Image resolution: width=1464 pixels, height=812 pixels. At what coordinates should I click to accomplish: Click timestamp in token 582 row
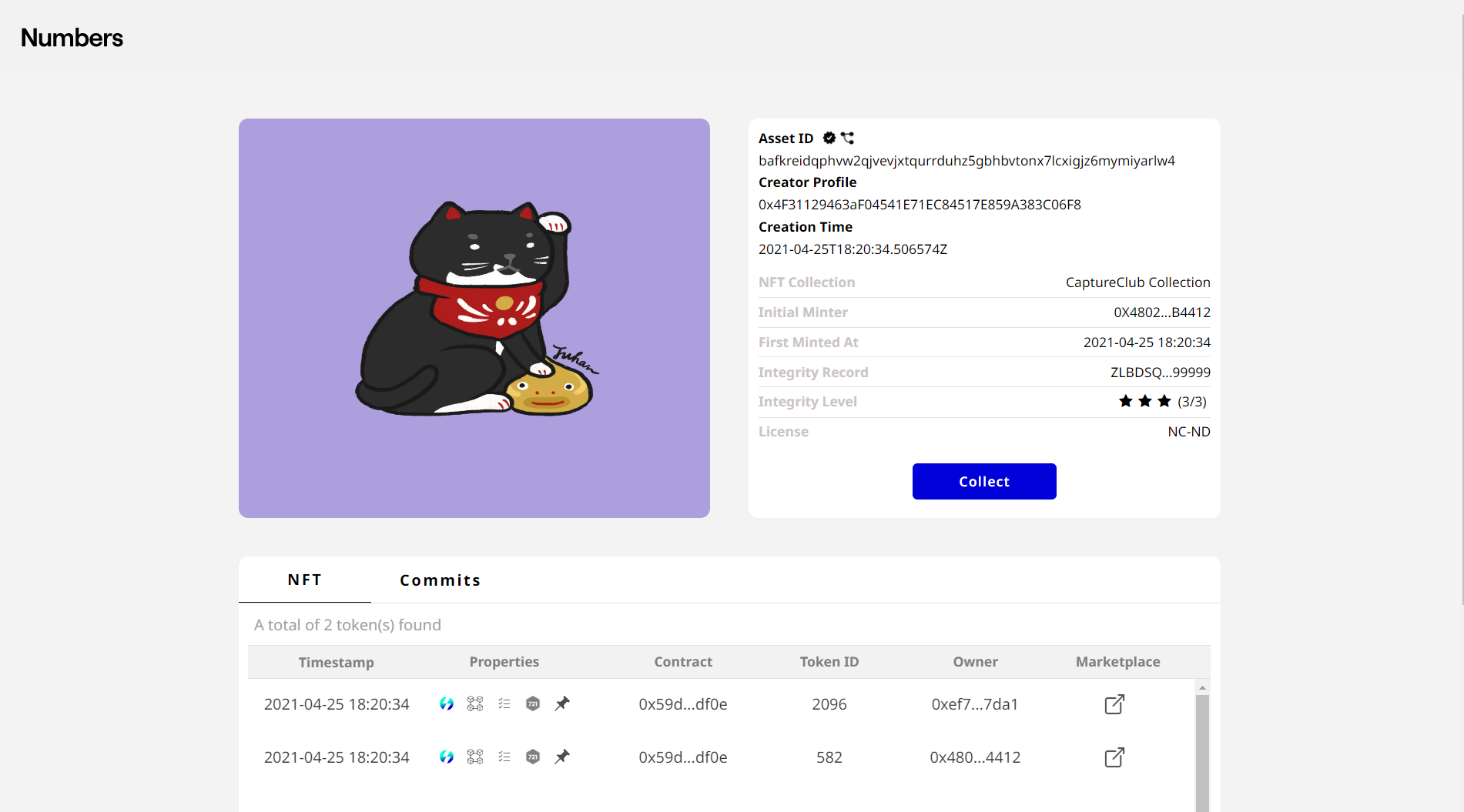337,757
